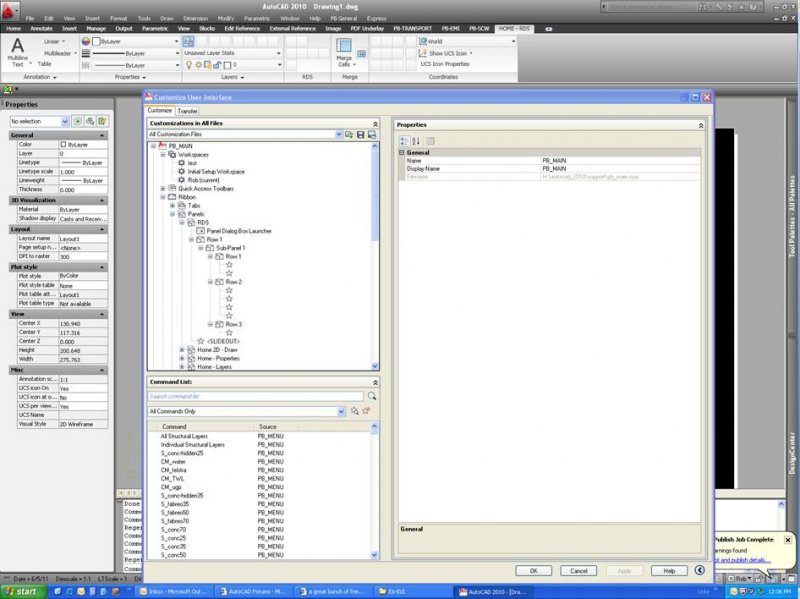The image size is (800, 599).
Task: Click the Panel Dialog Box Launcher icon
Action: [x=201, y=231]
